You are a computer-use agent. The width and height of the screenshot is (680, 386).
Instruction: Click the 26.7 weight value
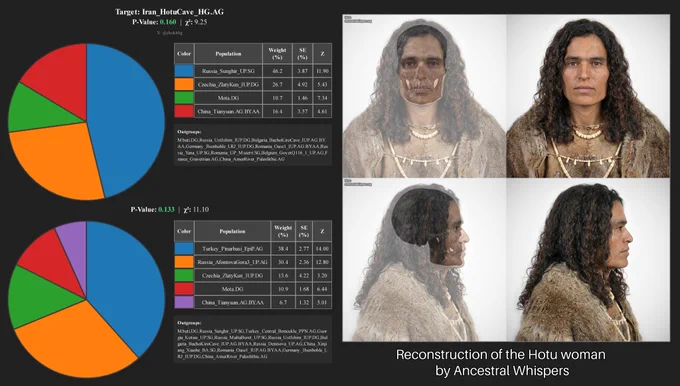pos(277,84)
